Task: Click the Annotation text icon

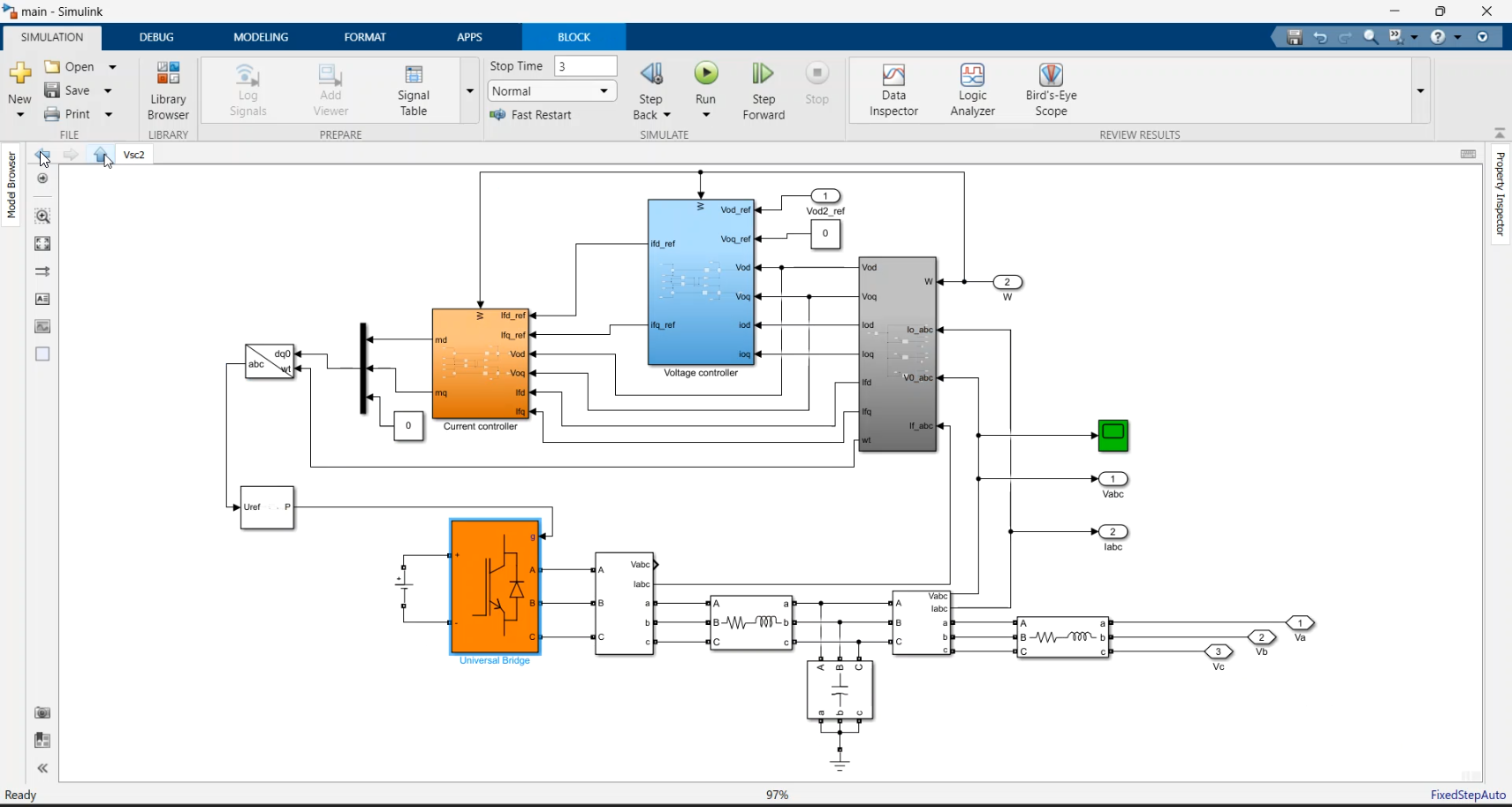Action: point(42,299)
